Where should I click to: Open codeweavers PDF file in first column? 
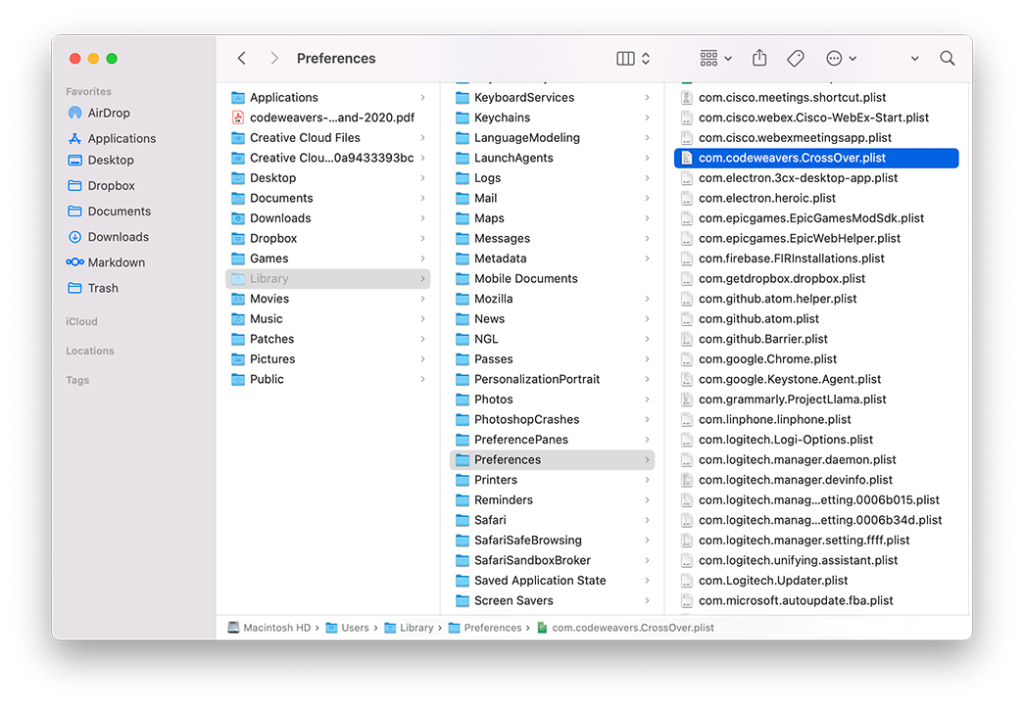tap(331, 118)
